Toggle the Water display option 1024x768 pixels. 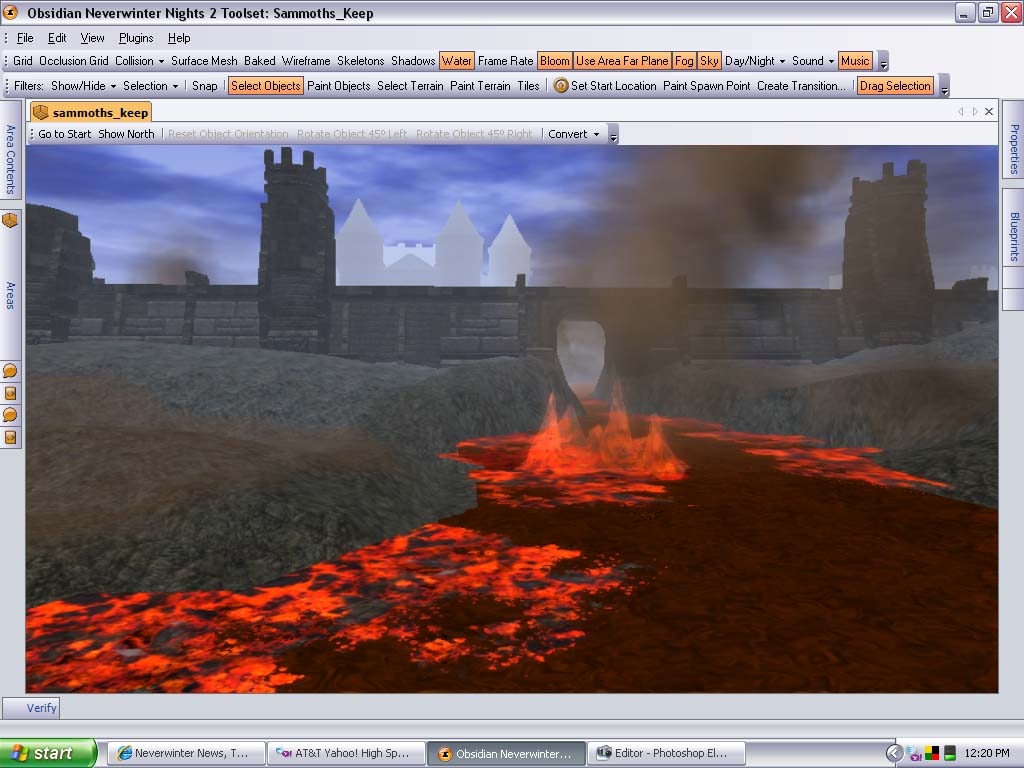[x=456, y=61]
